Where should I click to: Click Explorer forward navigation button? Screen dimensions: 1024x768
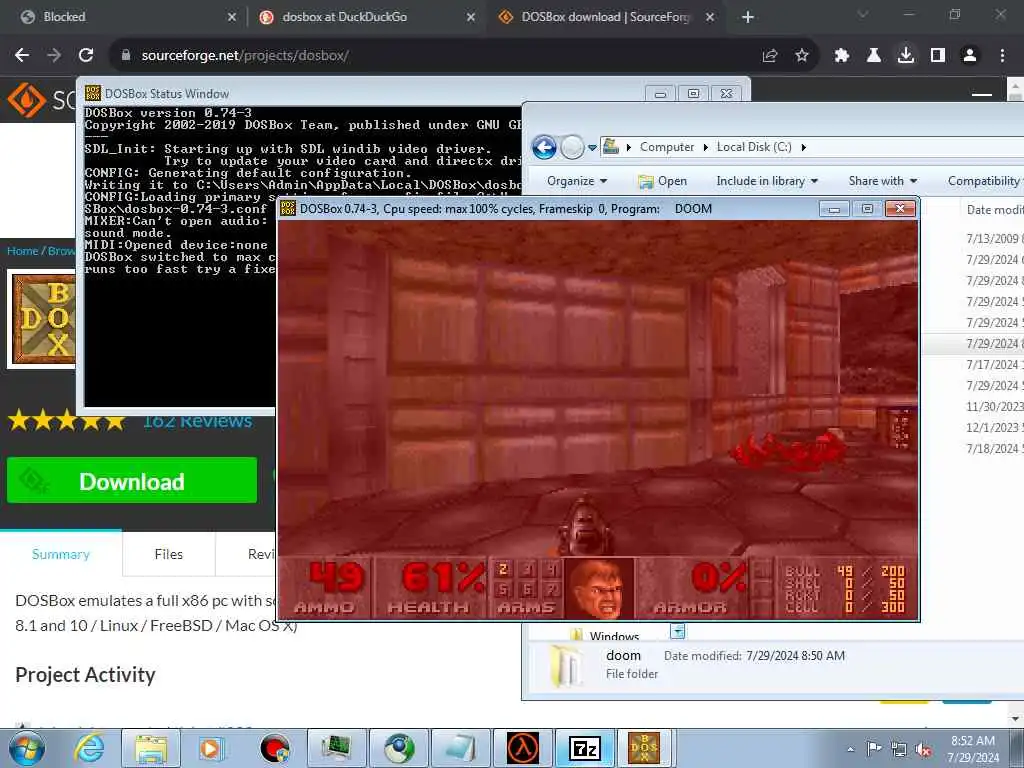coord(572,148)
